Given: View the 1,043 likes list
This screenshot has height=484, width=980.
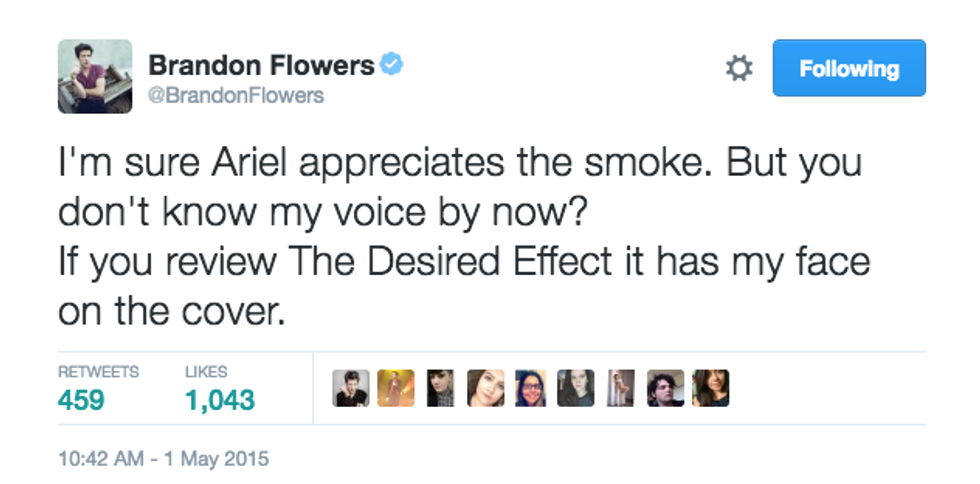Looking at the screenshot, I should point(219,401).
